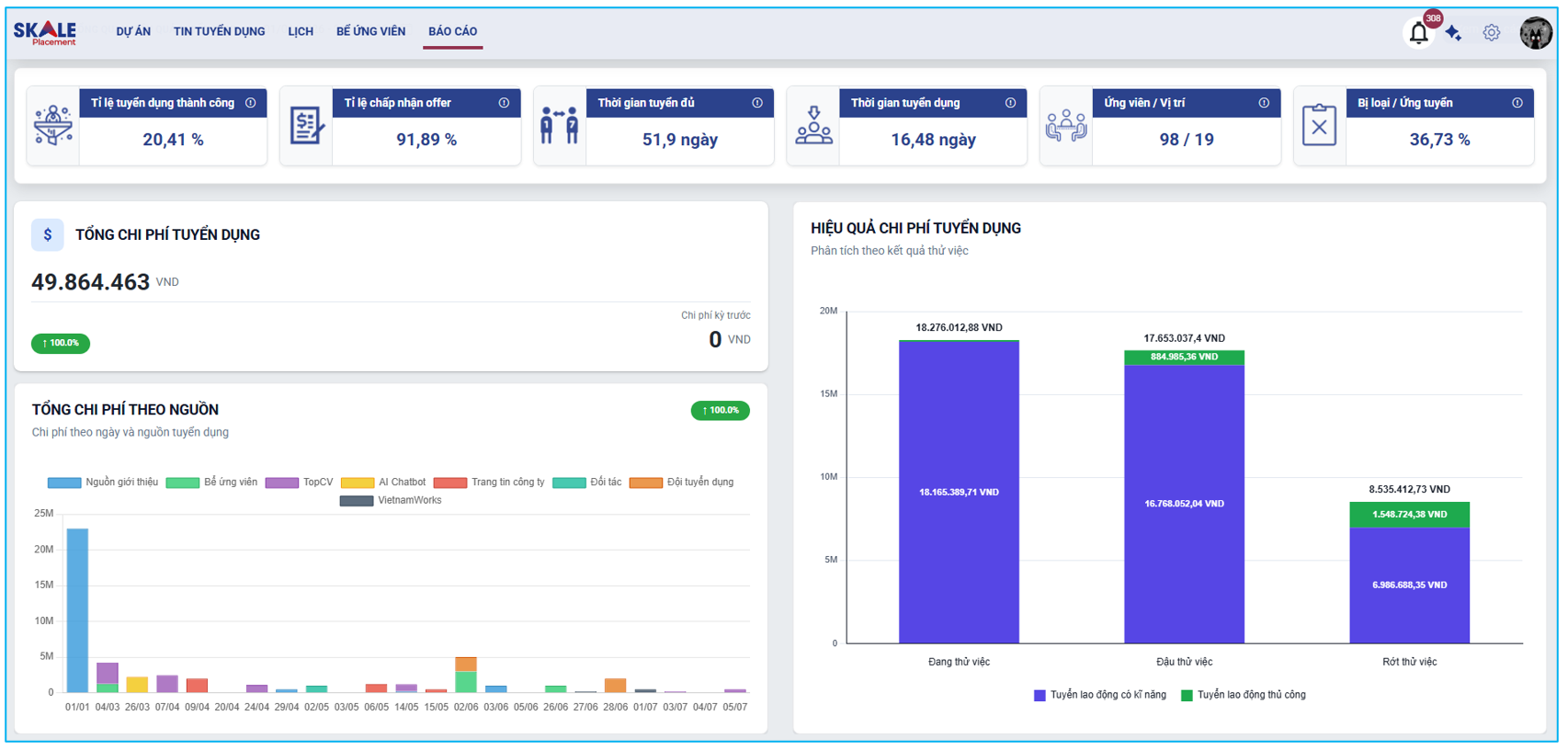Open the settings gear icon

tap(1491, 33)
